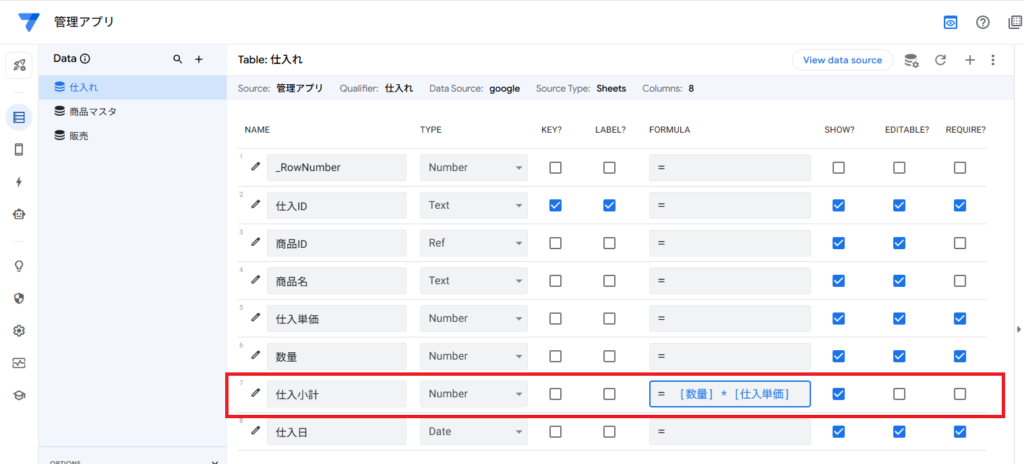
Task: Click the refresh icon to regenerate structure
Action: pyautogui.click(x=940, y=60)
